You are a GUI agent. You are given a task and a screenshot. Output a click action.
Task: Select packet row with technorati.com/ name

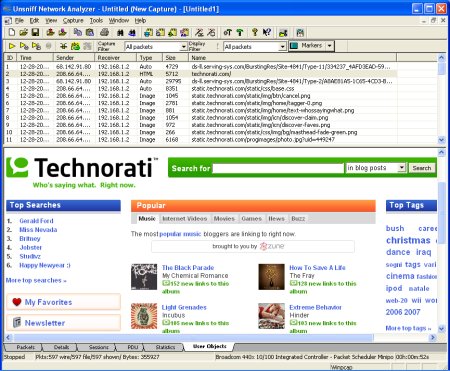pyautogui.click(x=200, y=74)
